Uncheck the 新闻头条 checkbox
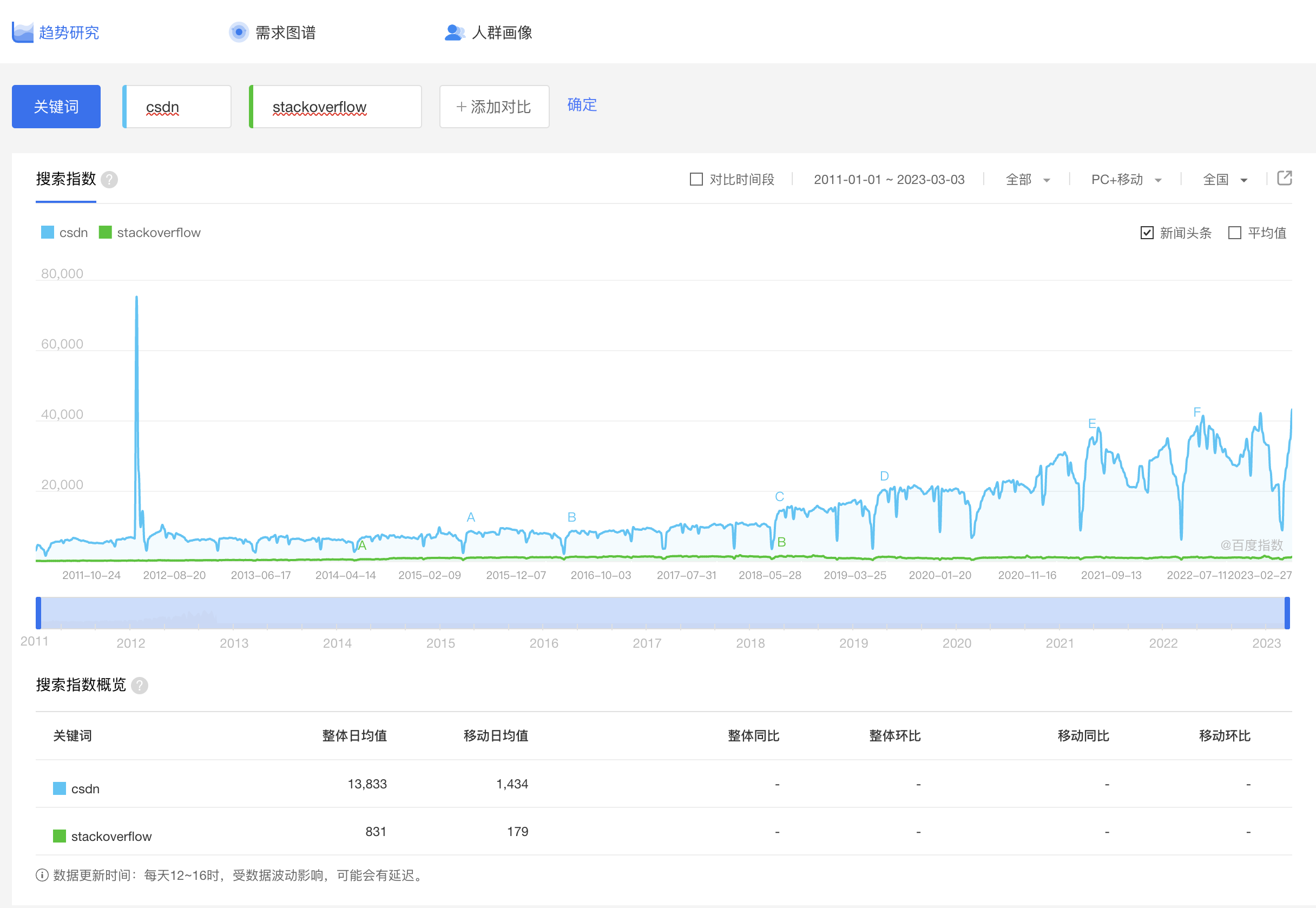The width and height of the screenshot is (1316, 908). (1147, 233)
